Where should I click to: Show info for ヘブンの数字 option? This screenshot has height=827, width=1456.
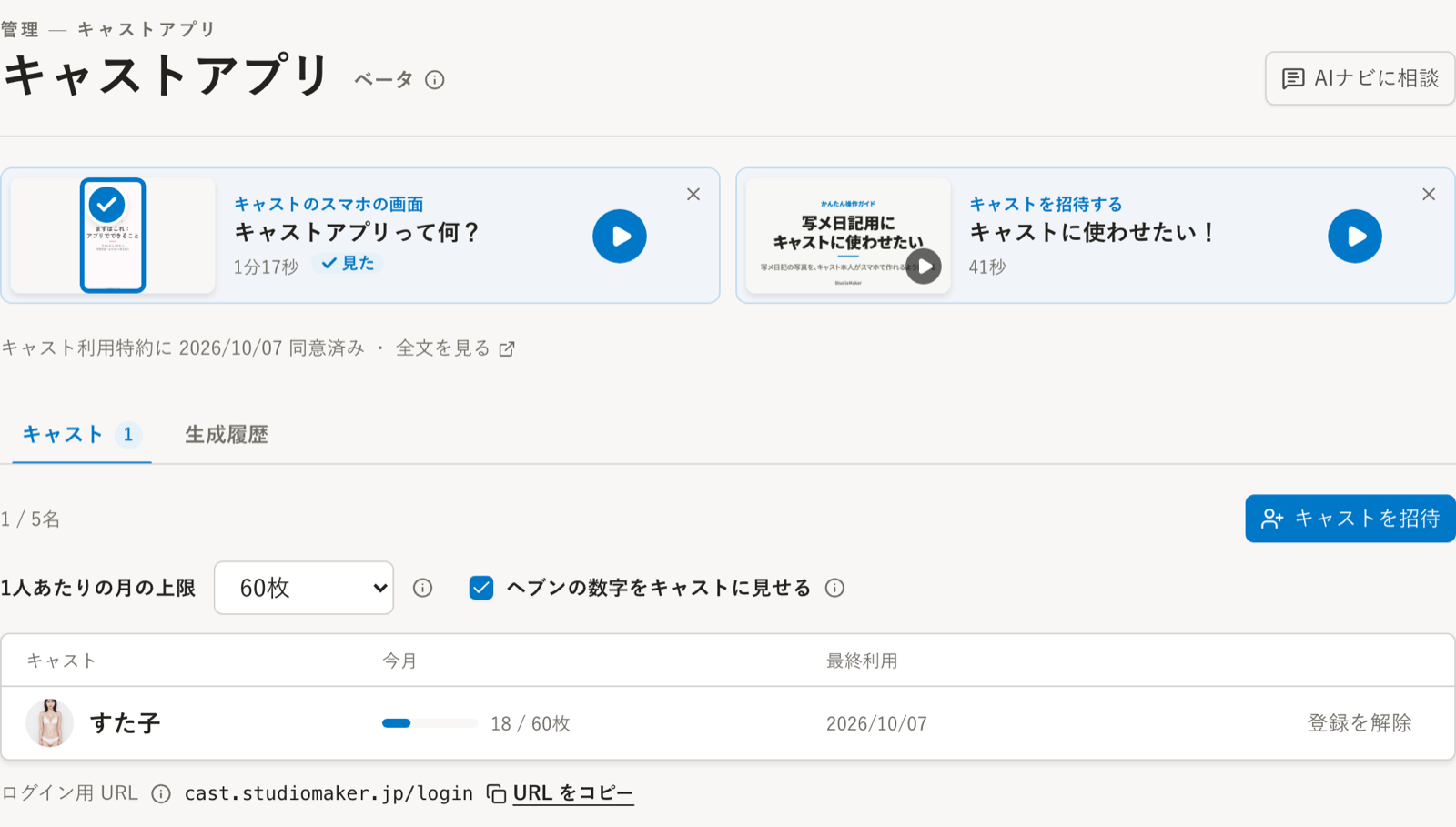834,588
